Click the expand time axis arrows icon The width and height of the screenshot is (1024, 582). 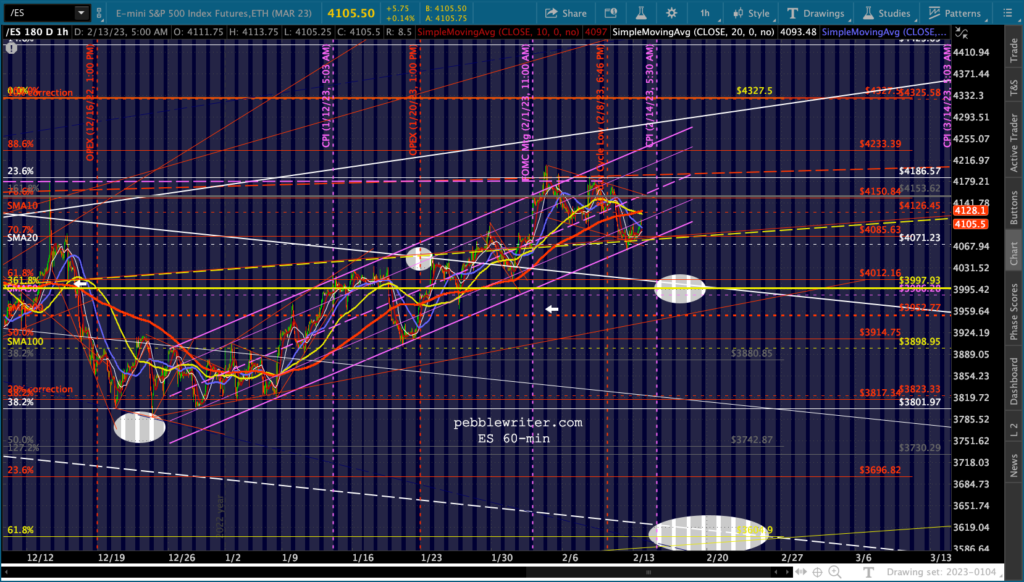801,572
